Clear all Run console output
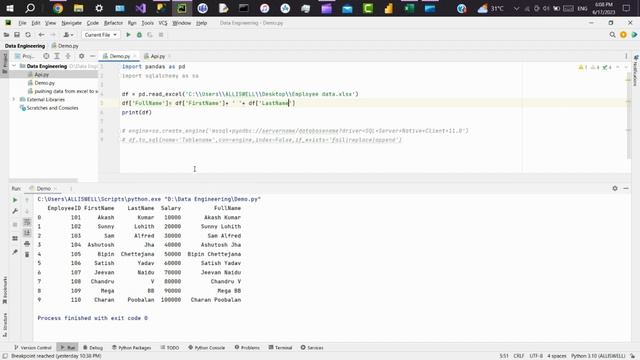 pyautogui.click(x=27, y=255)
